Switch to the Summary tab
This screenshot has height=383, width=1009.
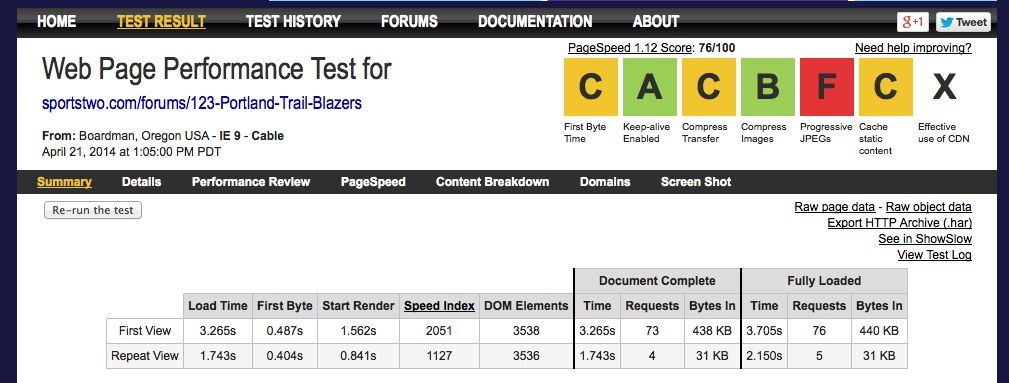click(64, 182)
